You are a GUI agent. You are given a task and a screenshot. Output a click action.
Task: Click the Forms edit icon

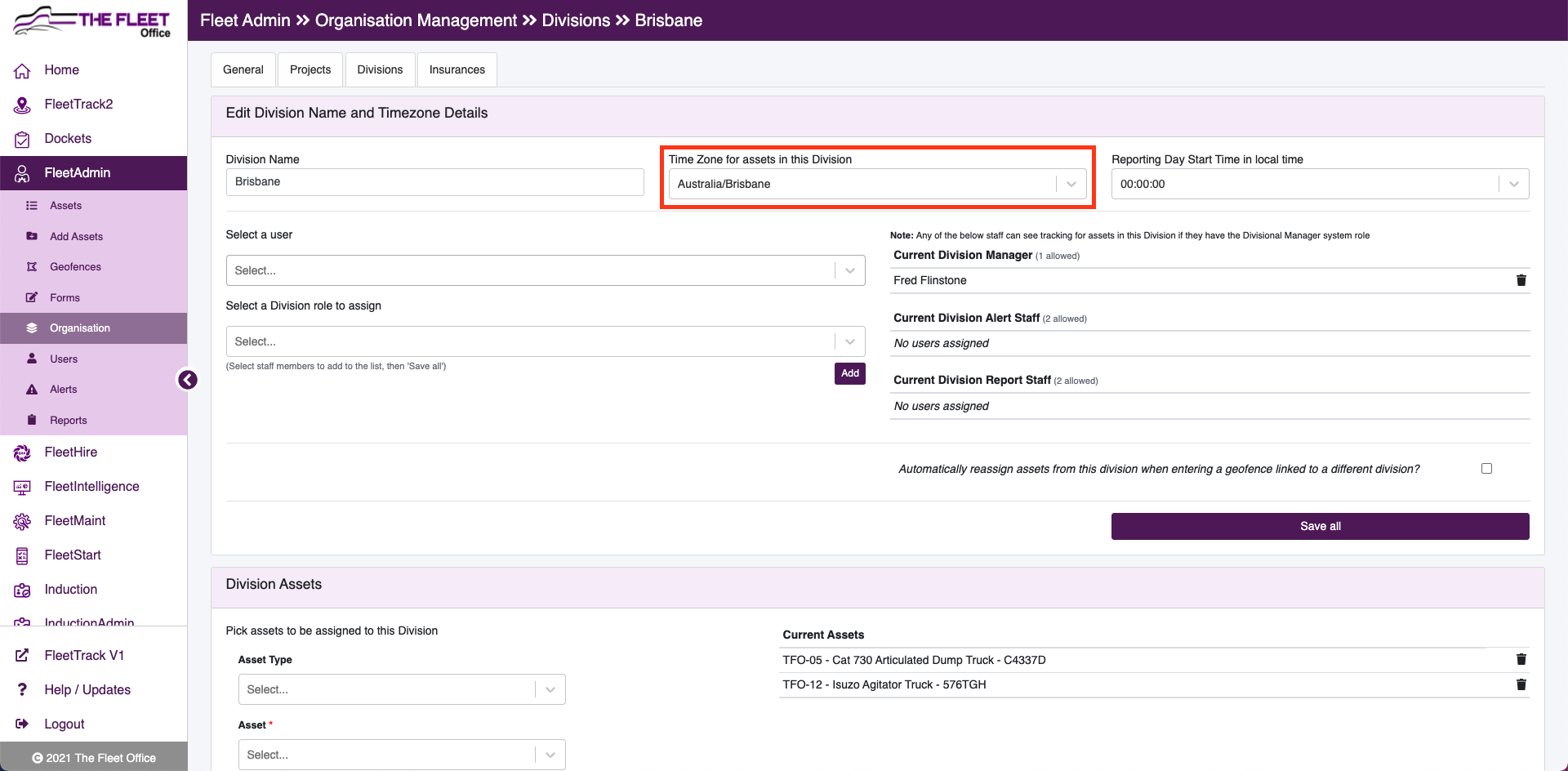pos(32,297)
